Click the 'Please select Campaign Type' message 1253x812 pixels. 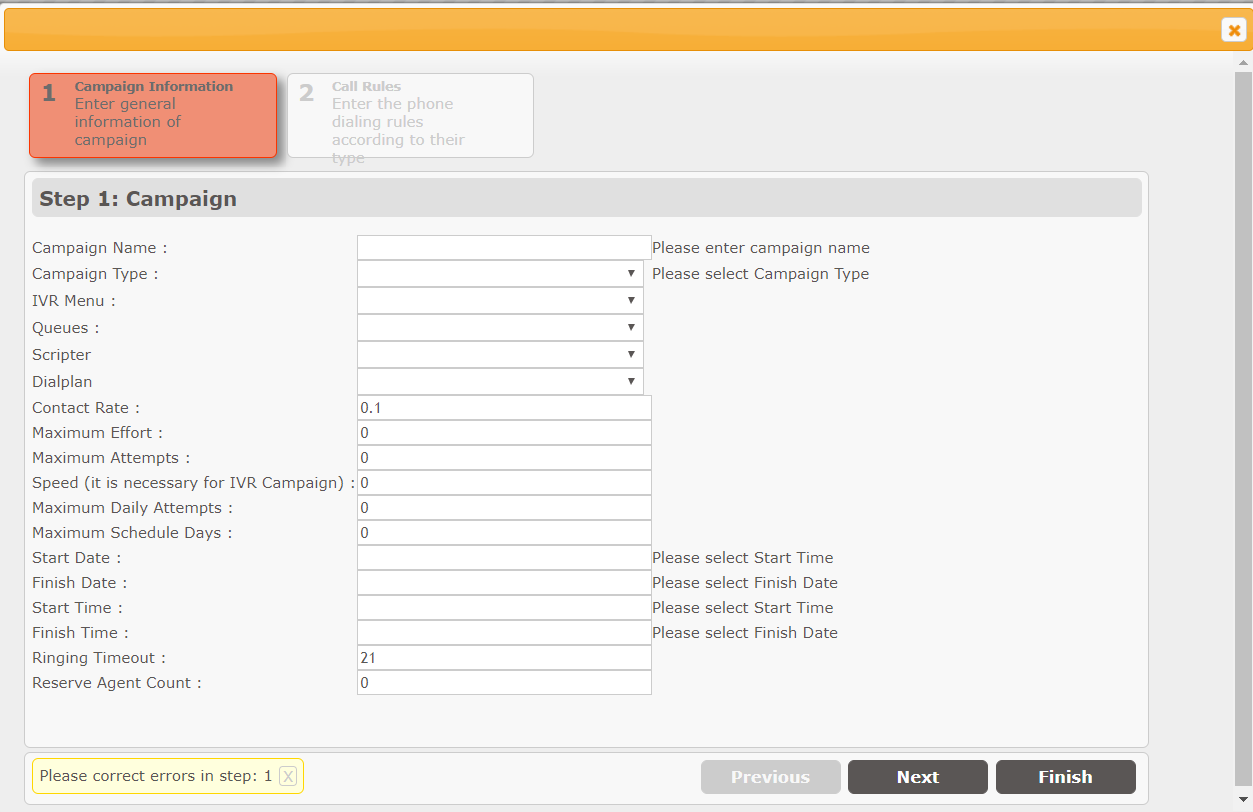761,274
